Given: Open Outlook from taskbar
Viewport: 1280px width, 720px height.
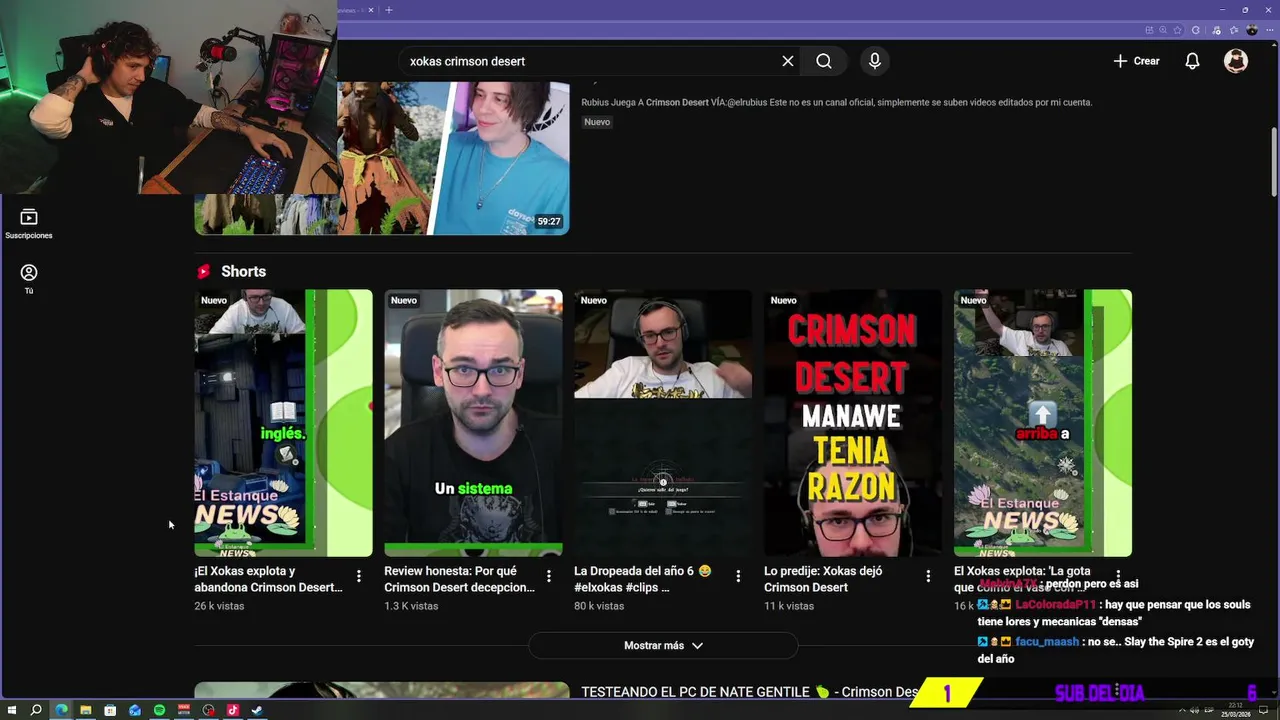Looking at the screenshot, I should (x=134, y=710).
